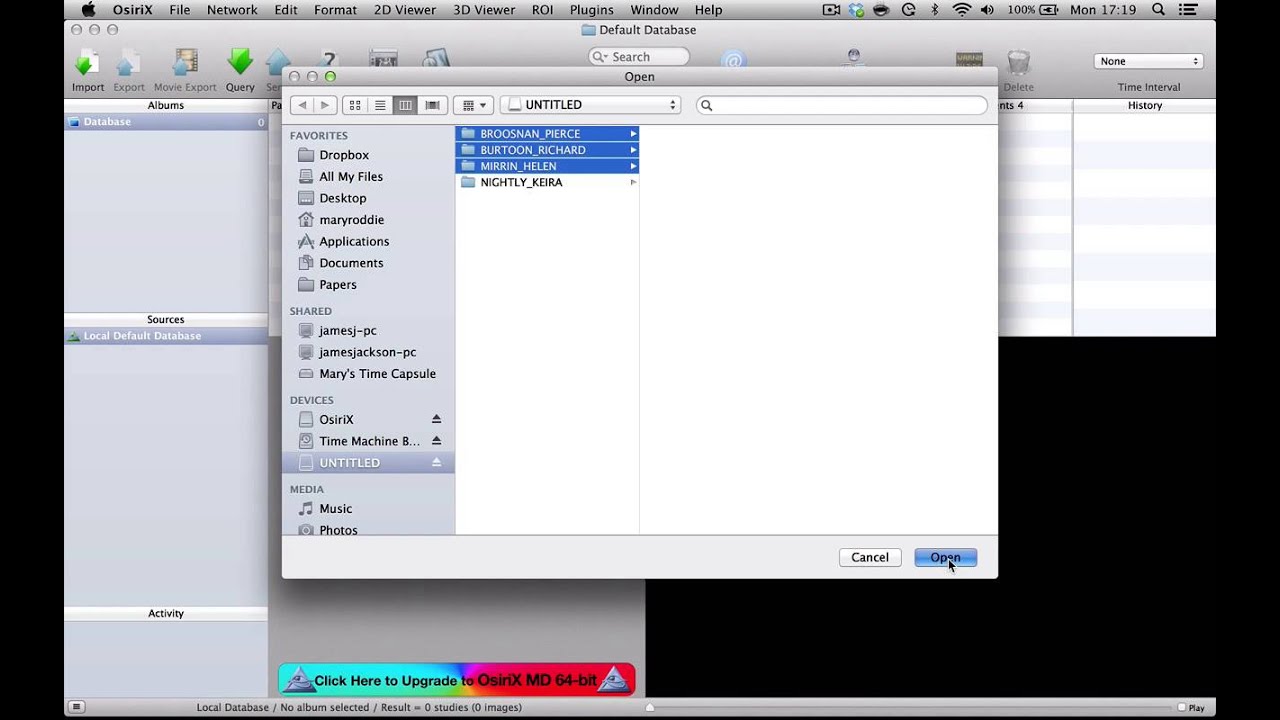Select Applications in sidebar
This screenshot has height=720, width=1280.
point(354,241)
